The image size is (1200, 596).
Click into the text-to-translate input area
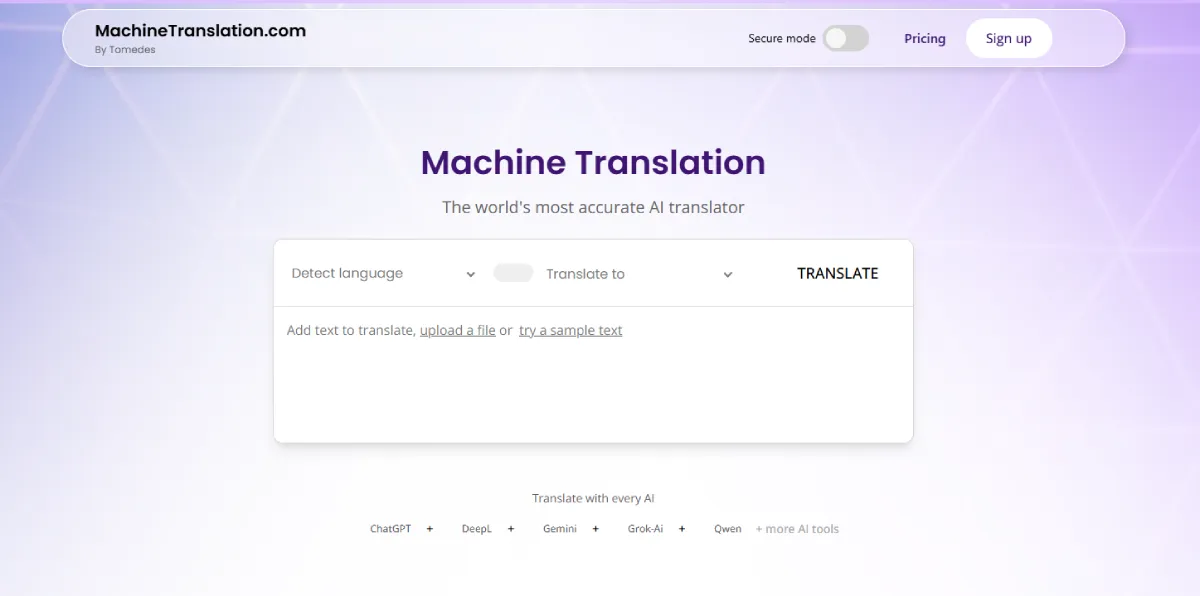(592, 390)
